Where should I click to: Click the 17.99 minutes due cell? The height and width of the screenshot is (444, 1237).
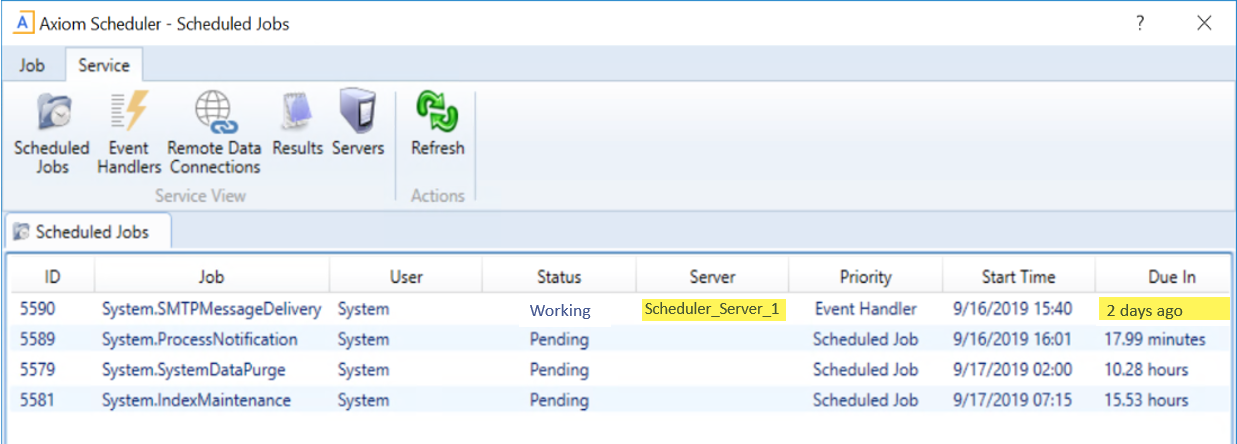click(1156, 339)
